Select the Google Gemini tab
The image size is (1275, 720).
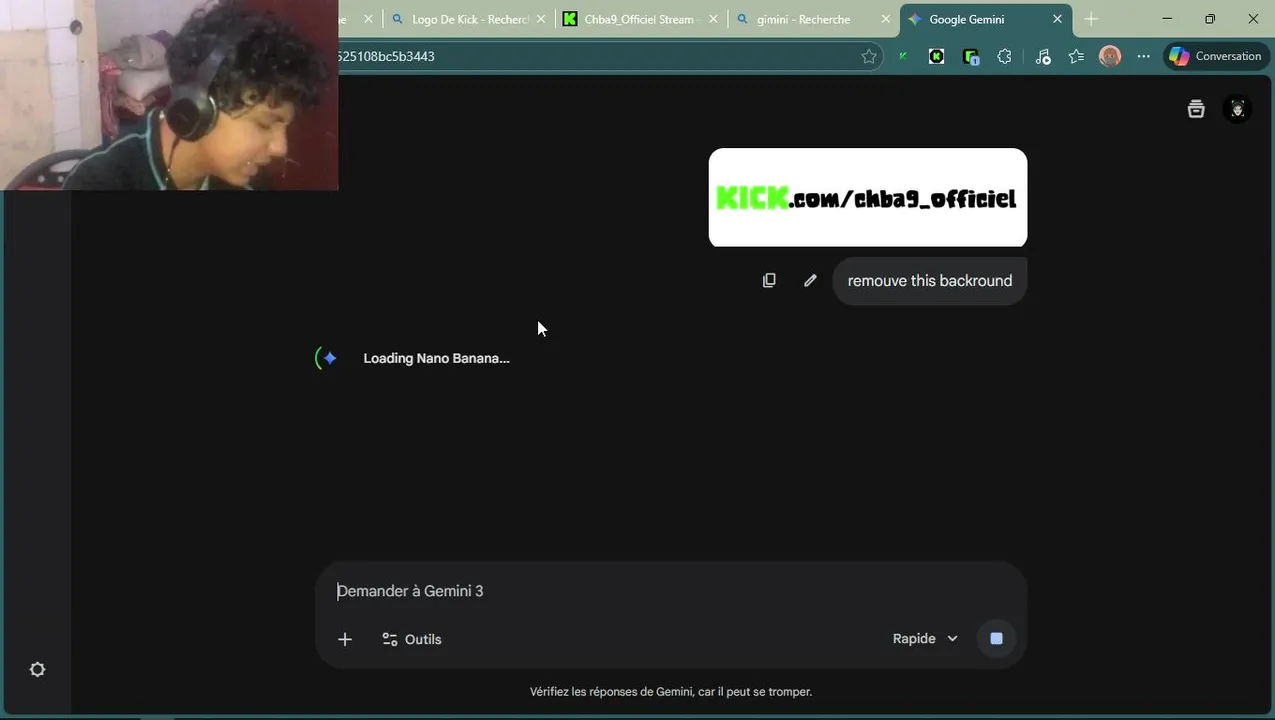coord(985,19)
